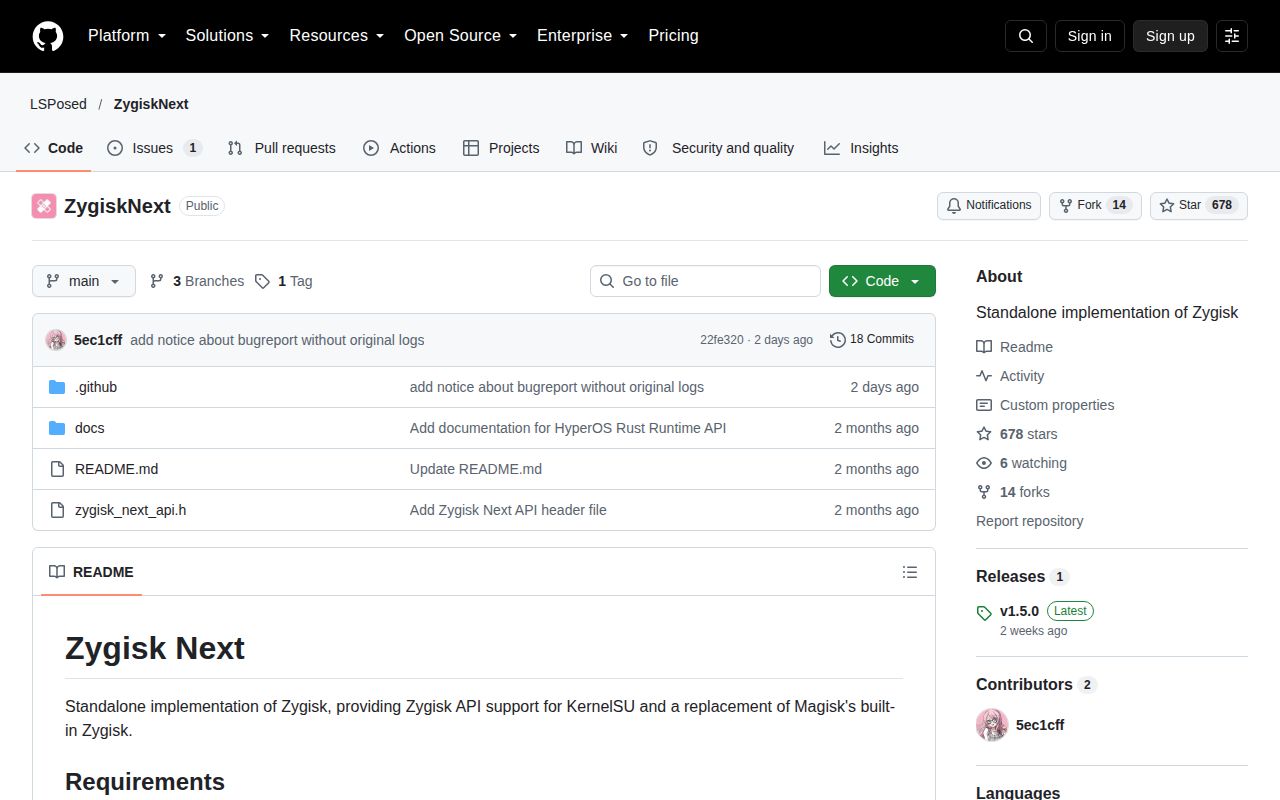Star the ZygiskNext repository
The width and height of the screenshot is (1280, 800).
1199,205
